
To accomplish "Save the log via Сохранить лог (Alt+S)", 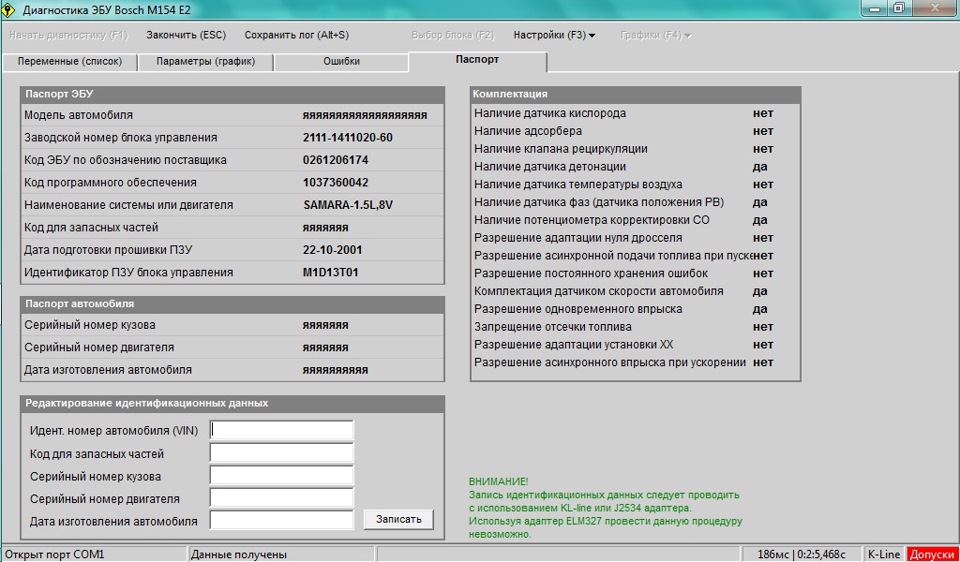I will coord(297,35).
